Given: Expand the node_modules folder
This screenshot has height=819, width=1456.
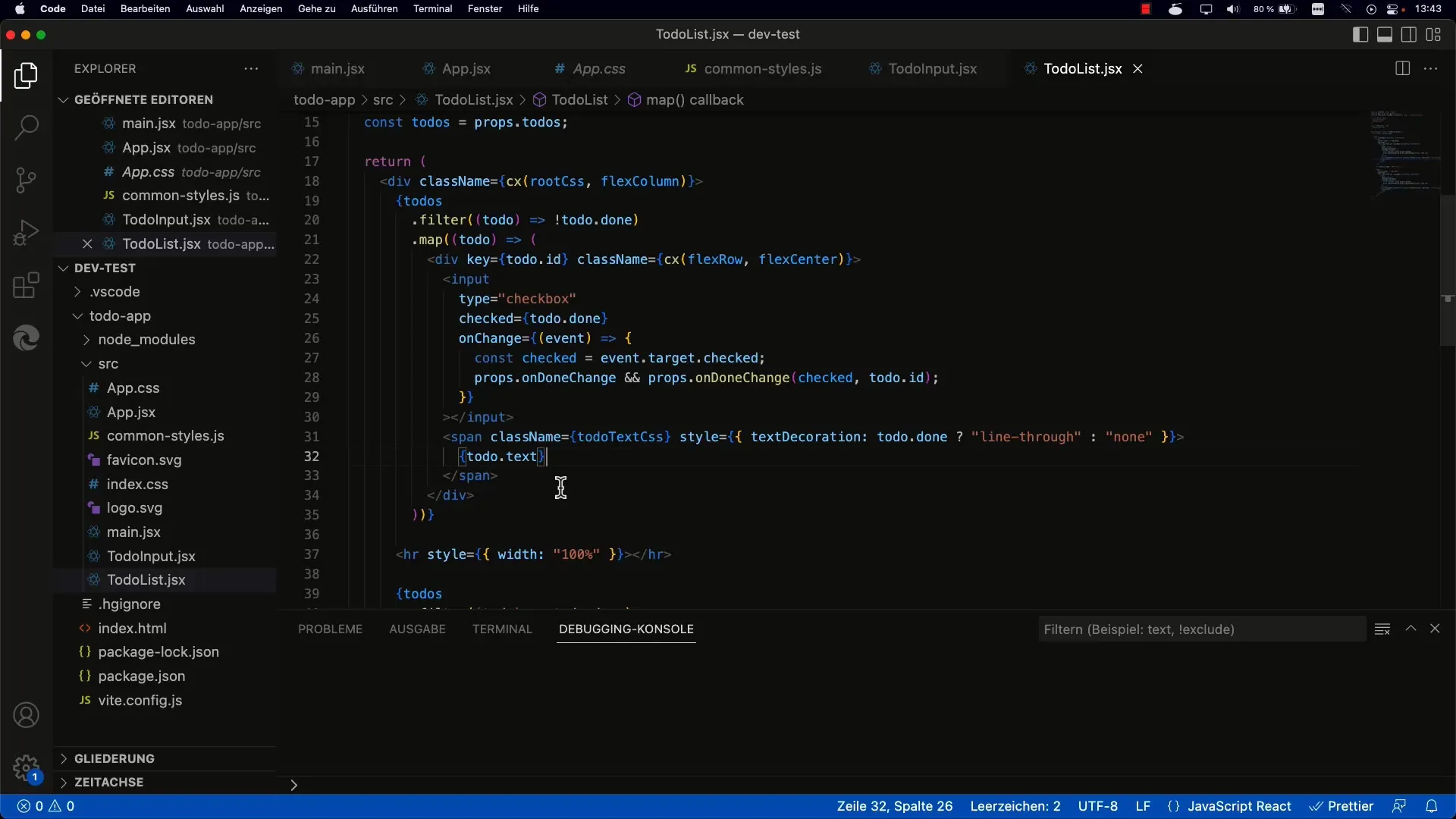Looking at the screenshot, I should [146, 340].
